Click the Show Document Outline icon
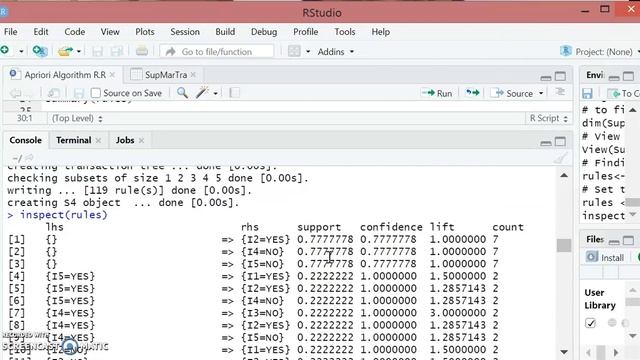Image resolution: width=640 pixels, height=360 pixels. pyautogui.click(x=560, y=92)
